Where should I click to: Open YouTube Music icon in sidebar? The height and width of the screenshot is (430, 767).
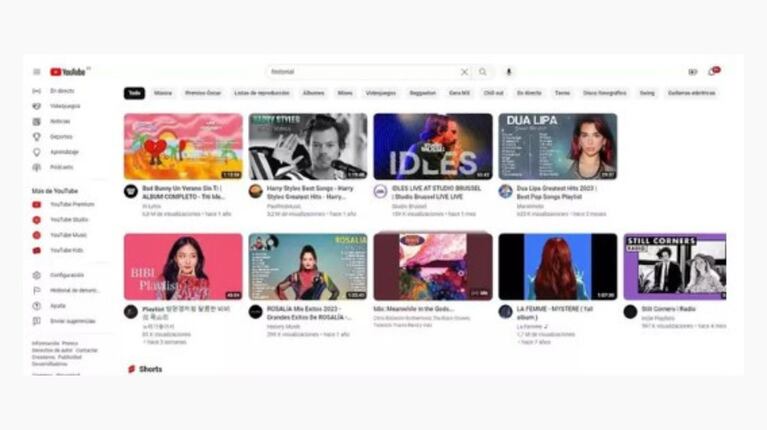click(x=37, y=235)
